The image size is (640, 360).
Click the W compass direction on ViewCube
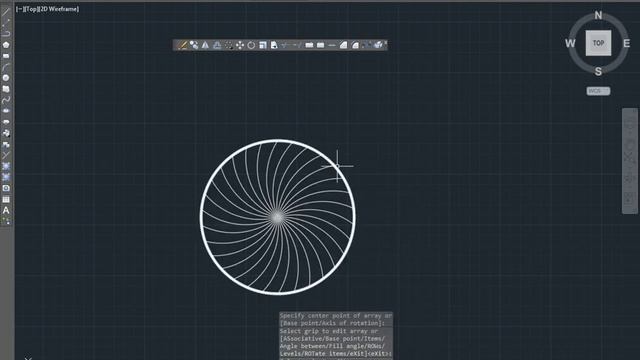pyautogui.click(x=570, y=43)
